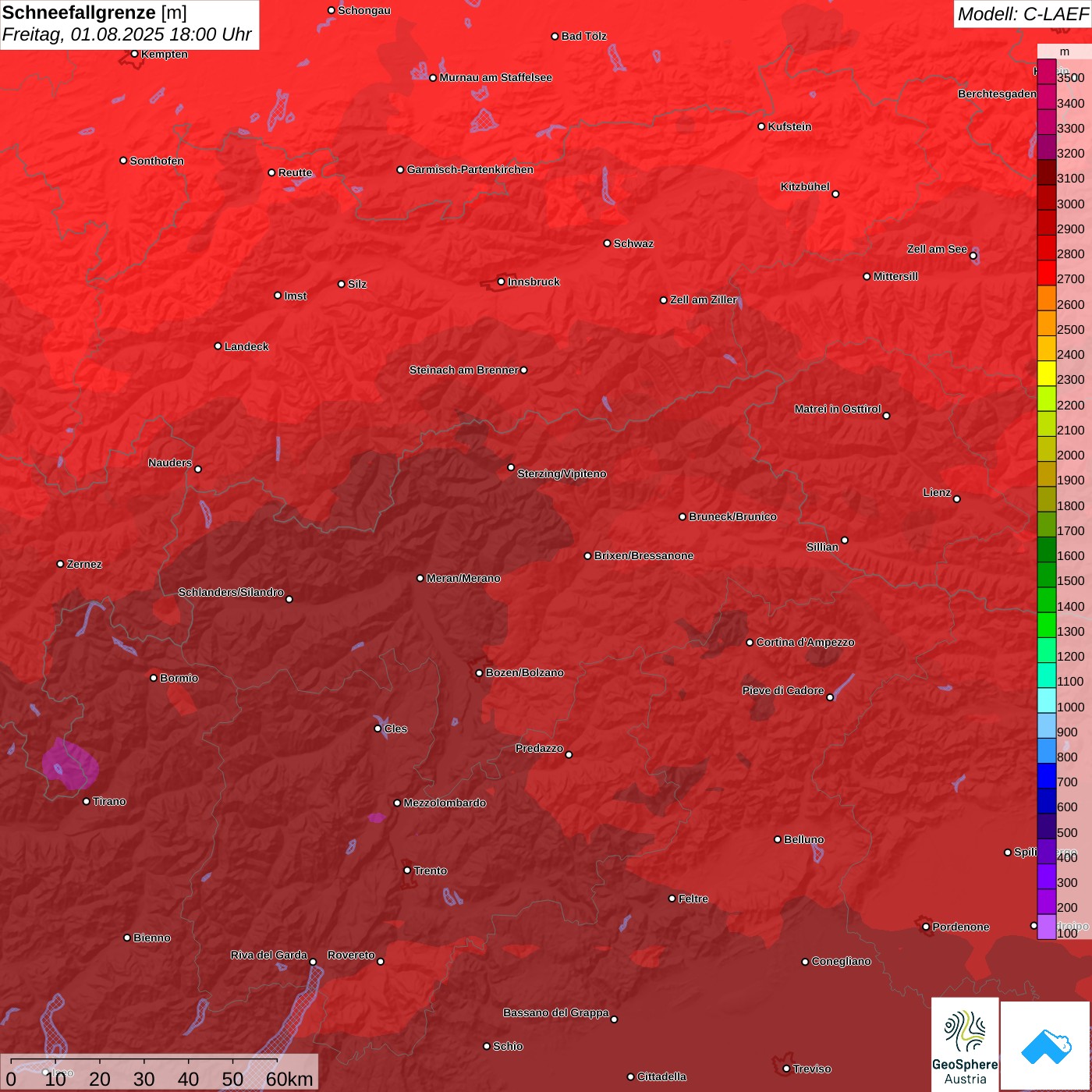Click the Modell: C-LAEF label
This screenshot has height=1092, width=1092.
(1022, 14)
